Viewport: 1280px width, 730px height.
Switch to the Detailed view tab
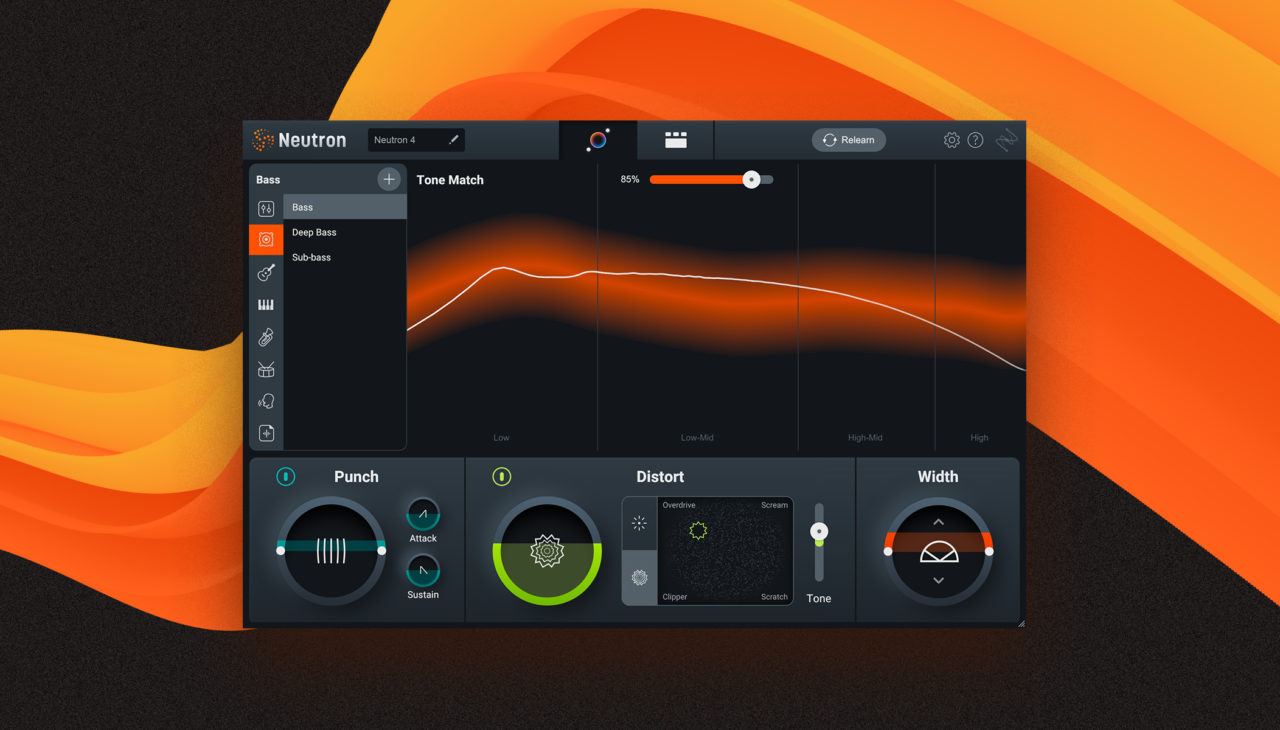675,140
